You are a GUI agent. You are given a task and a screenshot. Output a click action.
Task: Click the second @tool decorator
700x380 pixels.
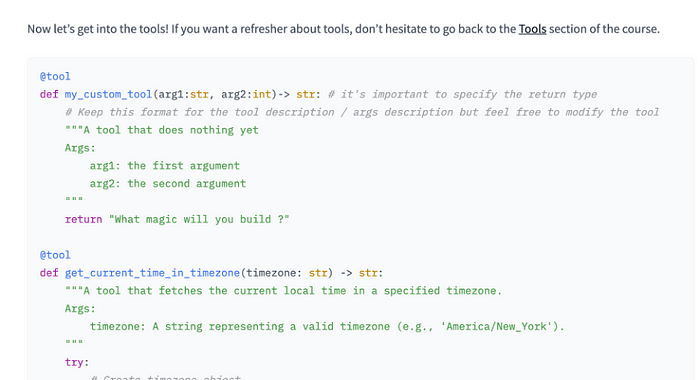pos(55,255)
